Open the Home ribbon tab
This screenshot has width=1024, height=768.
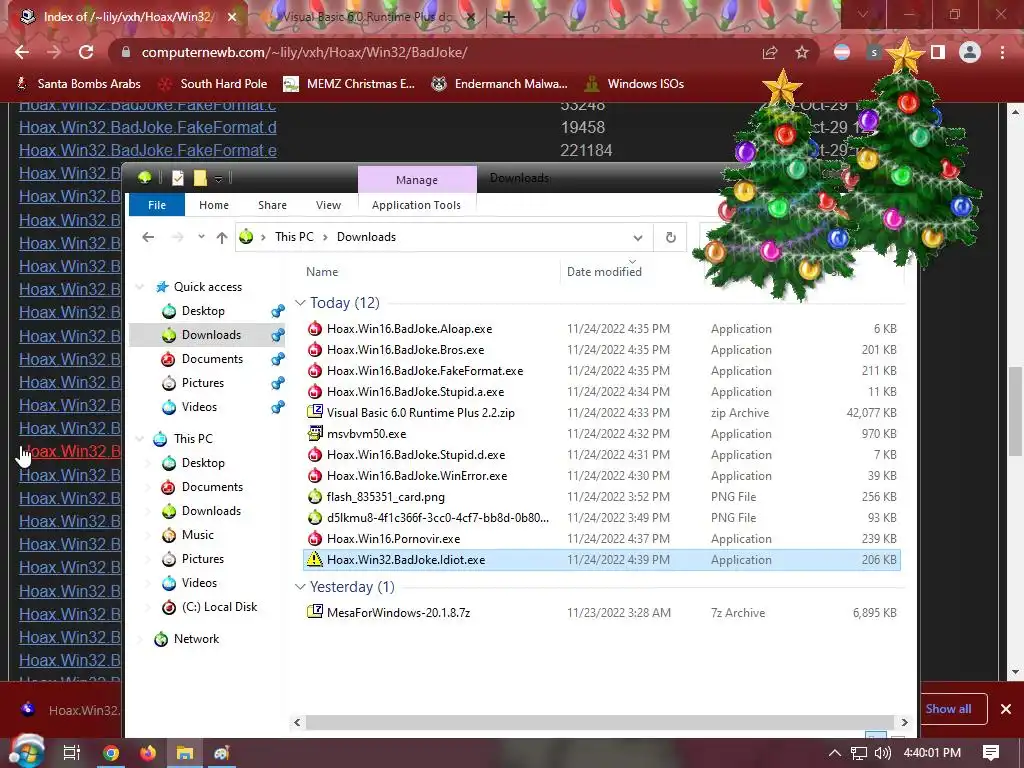[214, 205]
